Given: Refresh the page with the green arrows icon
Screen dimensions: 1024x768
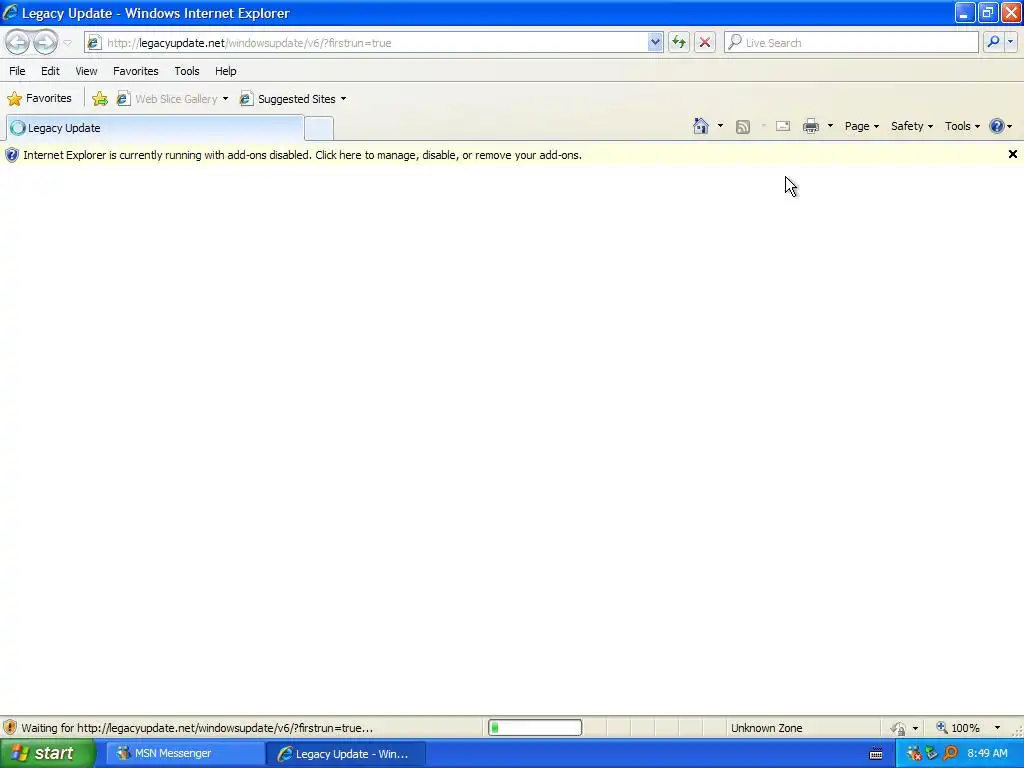Looking at the screenshot, I should [x=679, y=42].
